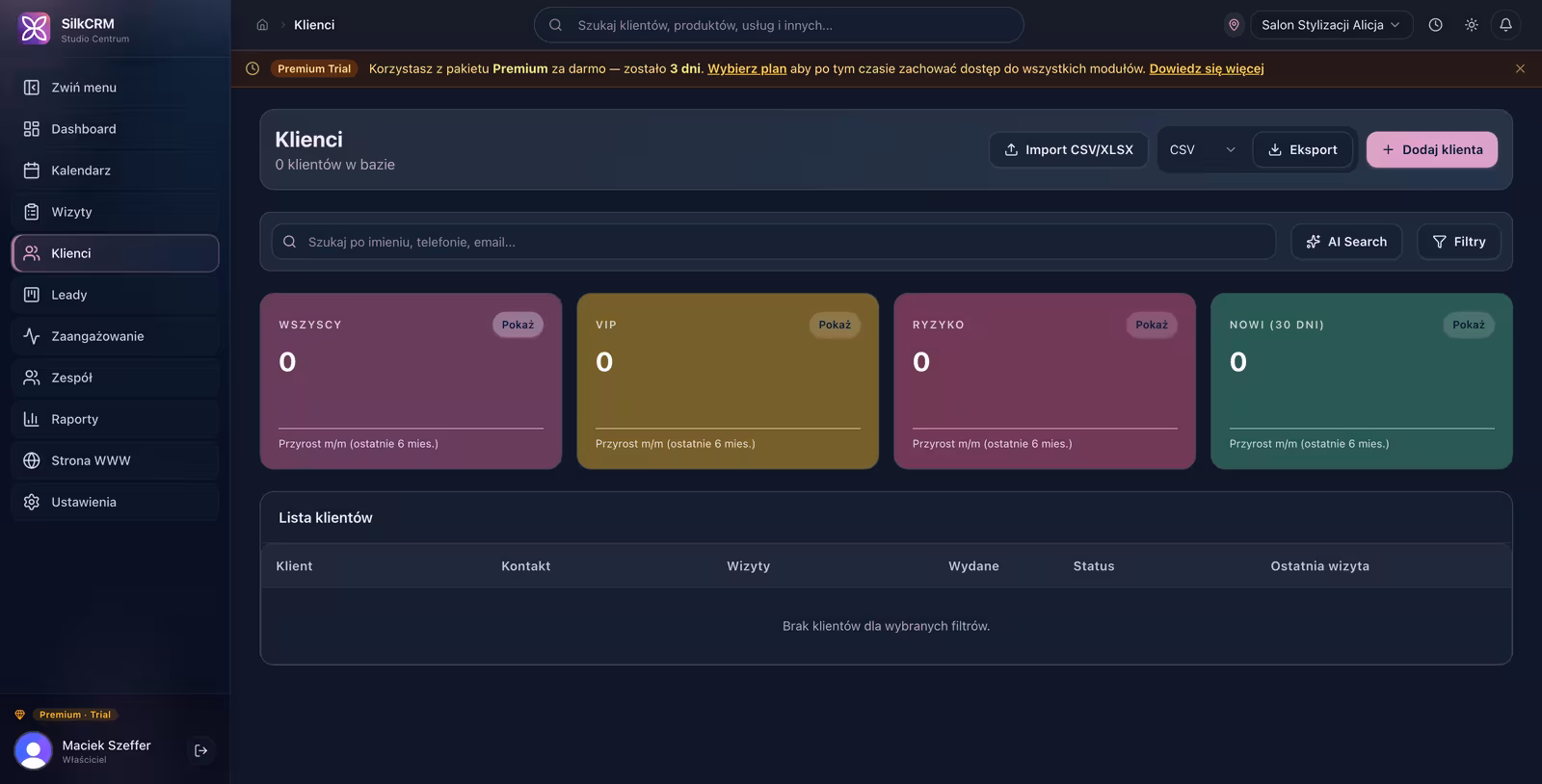Click the logout icon next to Maciek Szeffer

click(200, 750)
